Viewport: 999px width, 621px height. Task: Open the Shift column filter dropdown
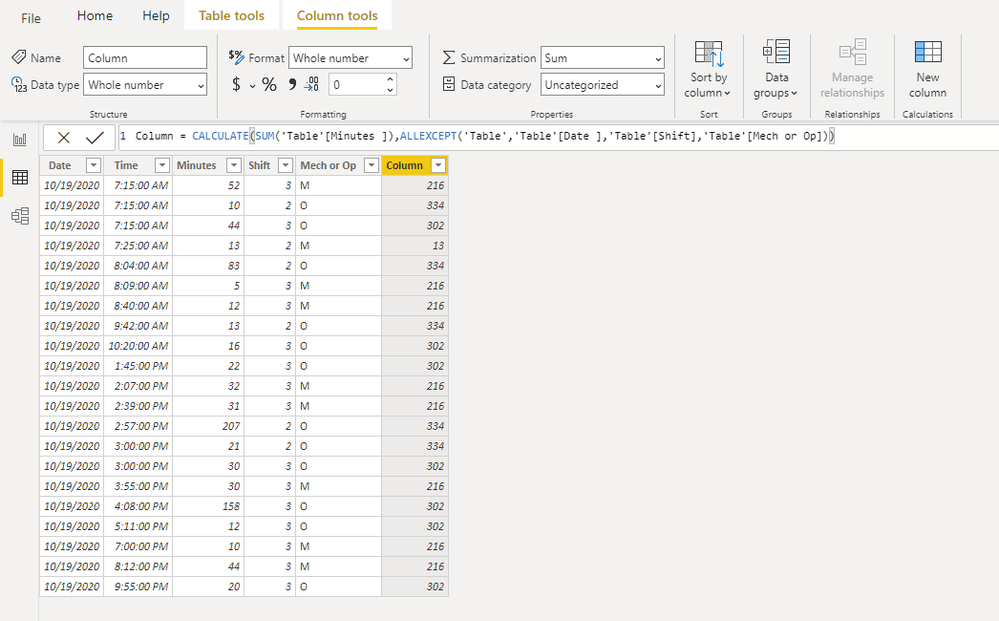(x=285, y=166)
